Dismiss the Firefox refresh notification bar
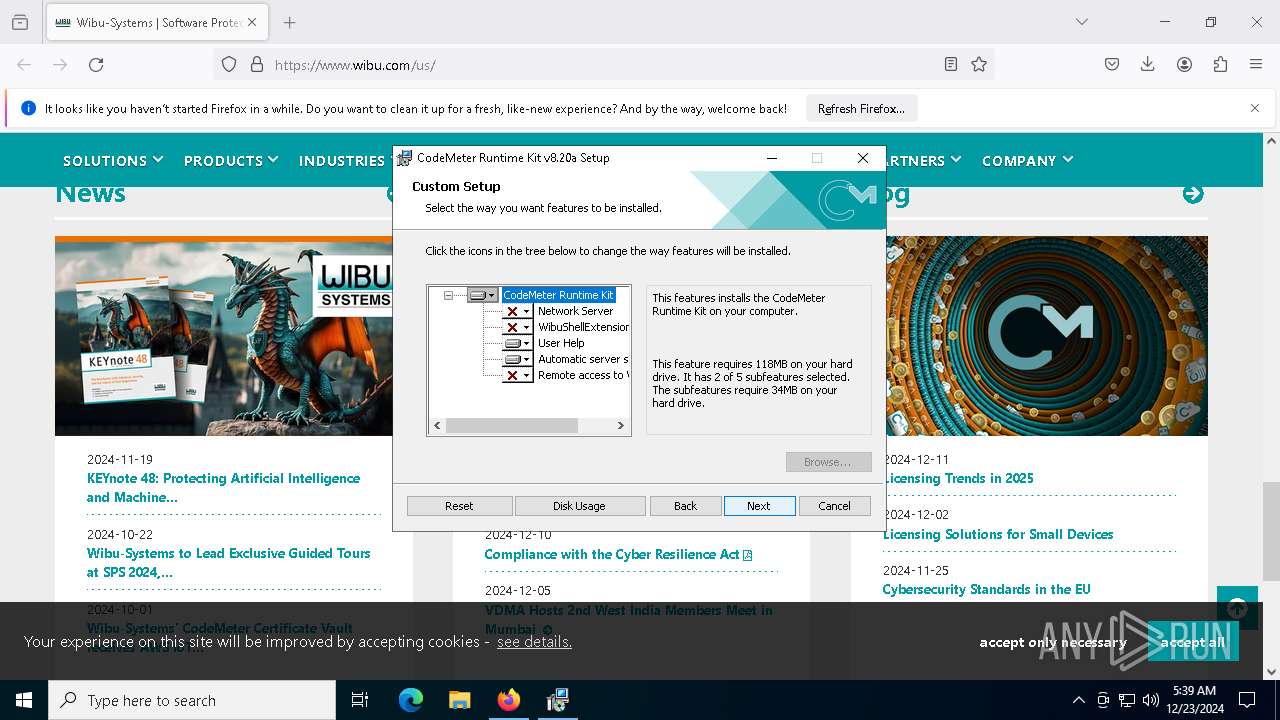Image resolution: width=1280 pixels, height=720 pixels. (1254, 108)
